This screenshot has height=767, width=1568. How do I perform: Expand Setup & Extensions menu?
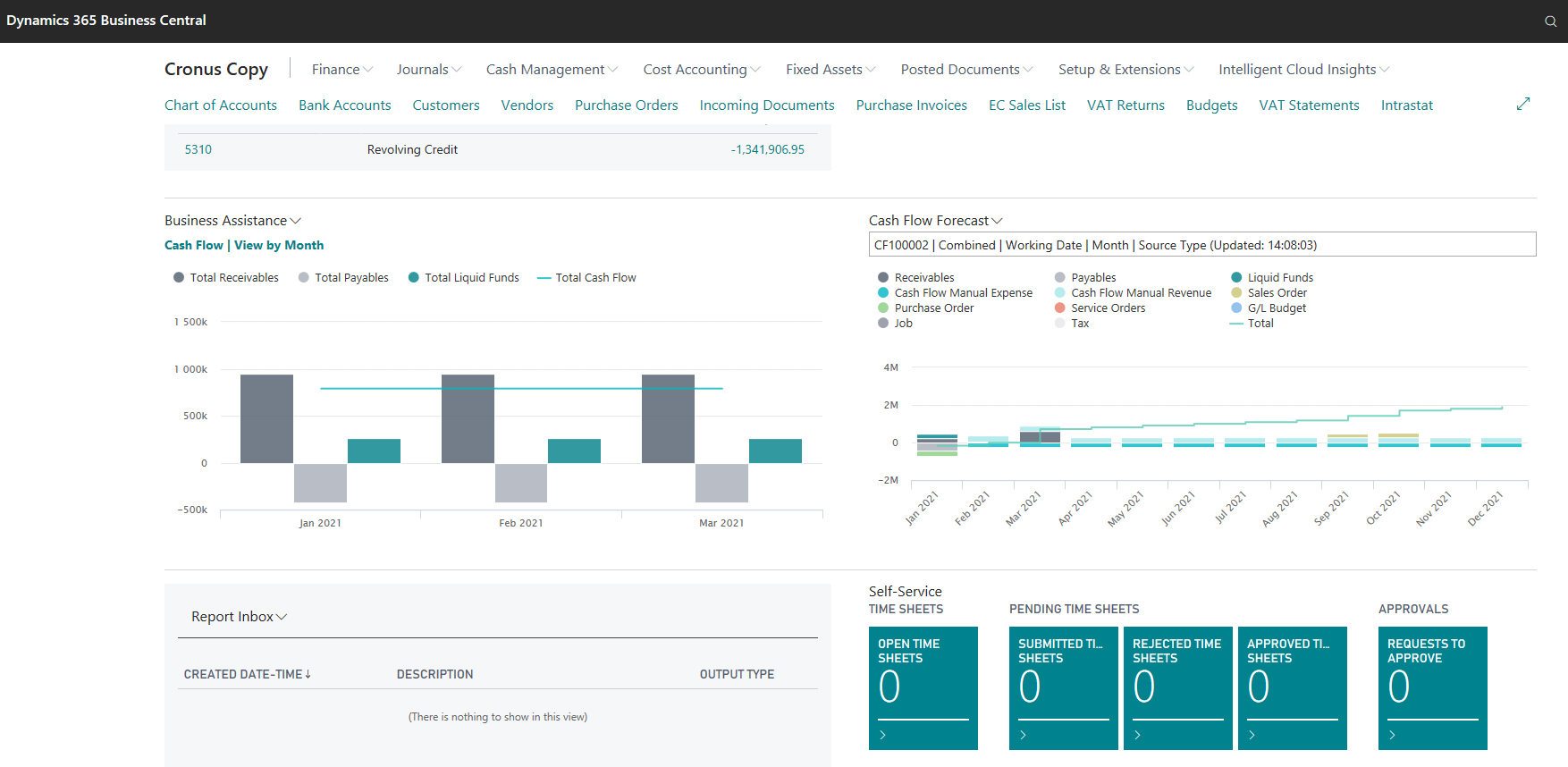pyautogui.click(x=1125, y=70)
